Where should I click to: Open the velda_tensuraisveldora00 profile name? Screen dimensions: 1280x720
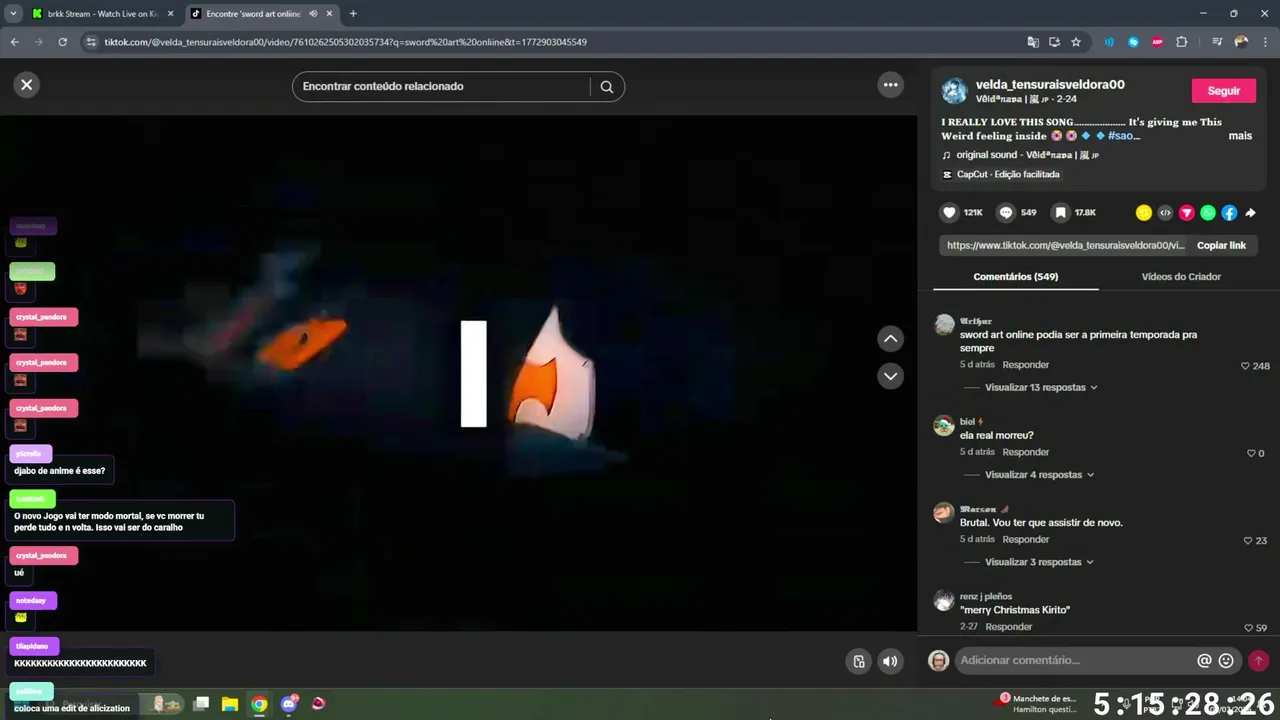click(x=1050, y=85)
